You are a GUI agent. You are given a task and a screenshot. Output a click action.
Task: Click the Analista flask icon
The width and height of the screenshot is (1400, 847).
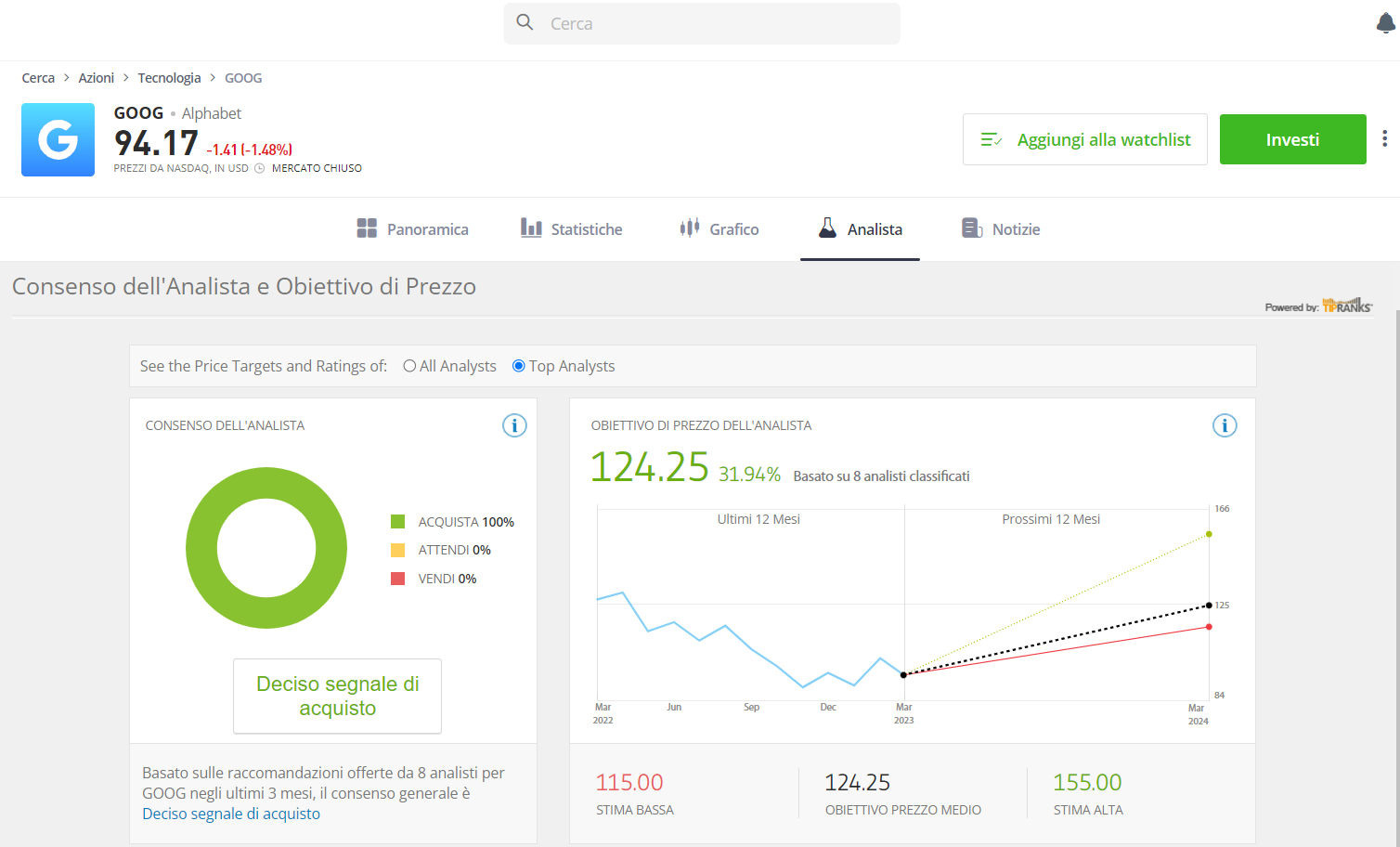click(827, 228)
